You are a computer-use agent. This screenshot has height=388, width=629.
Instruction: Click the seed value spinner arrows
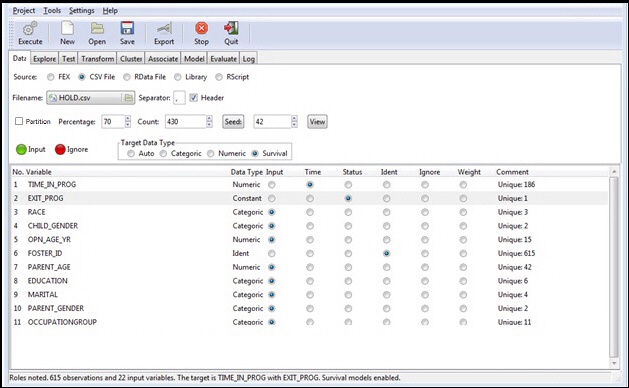pos(294,122)
